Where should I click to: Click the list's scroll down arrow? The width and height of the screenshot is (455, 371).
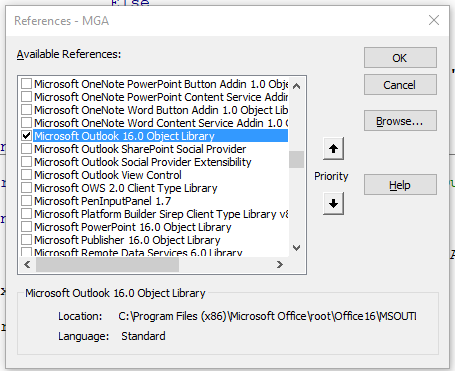click(296, 248)
